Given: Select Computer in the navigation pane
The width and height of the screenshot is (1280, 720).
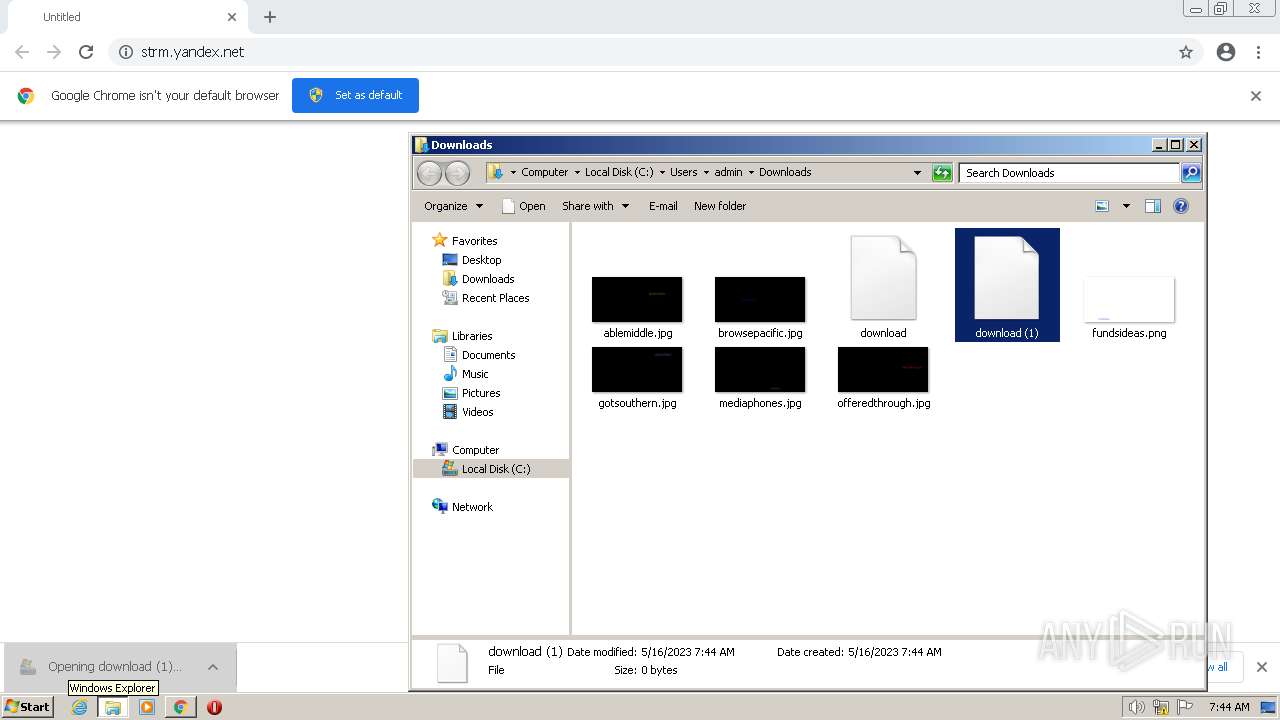Looking at the screenshot, I should coord(475,450).
